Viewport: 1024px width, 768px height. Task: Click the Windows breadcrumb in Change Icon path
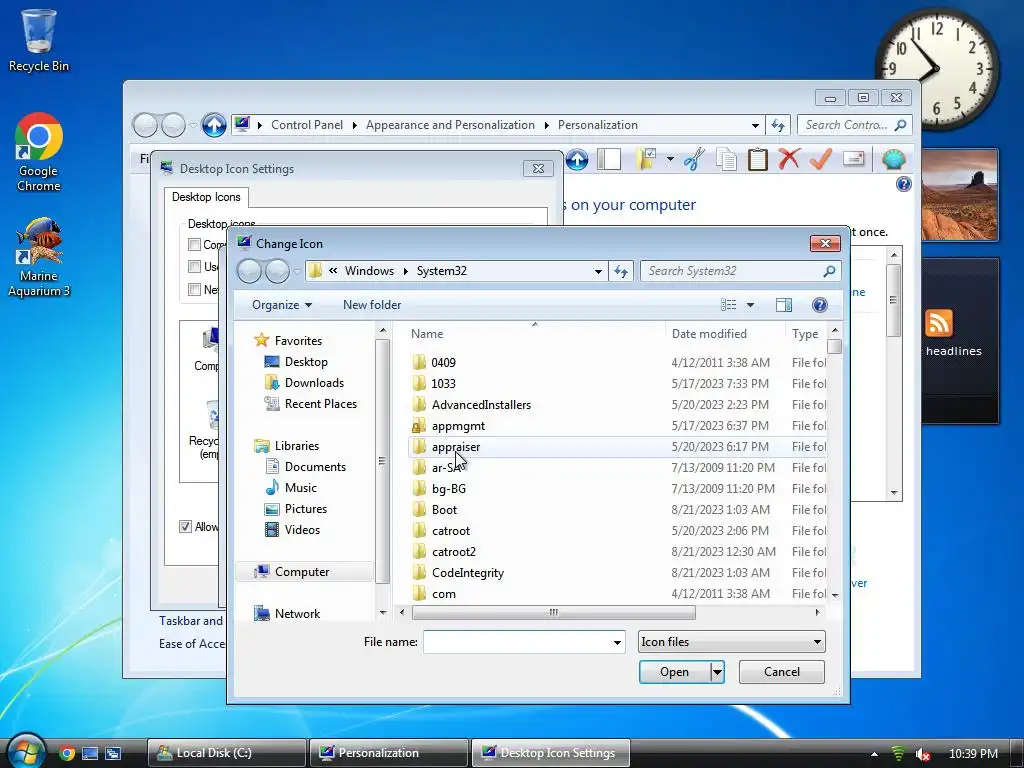click(369, 271)
